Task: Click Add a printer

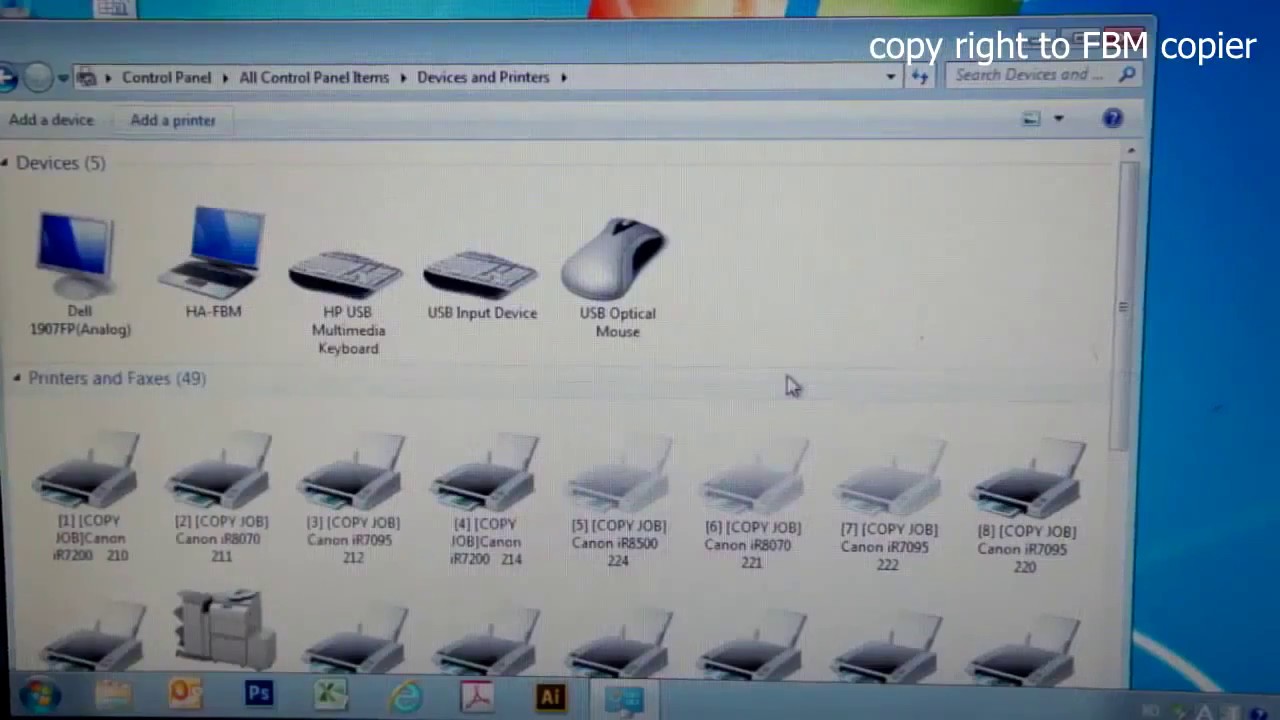Action: click(173, 120)
